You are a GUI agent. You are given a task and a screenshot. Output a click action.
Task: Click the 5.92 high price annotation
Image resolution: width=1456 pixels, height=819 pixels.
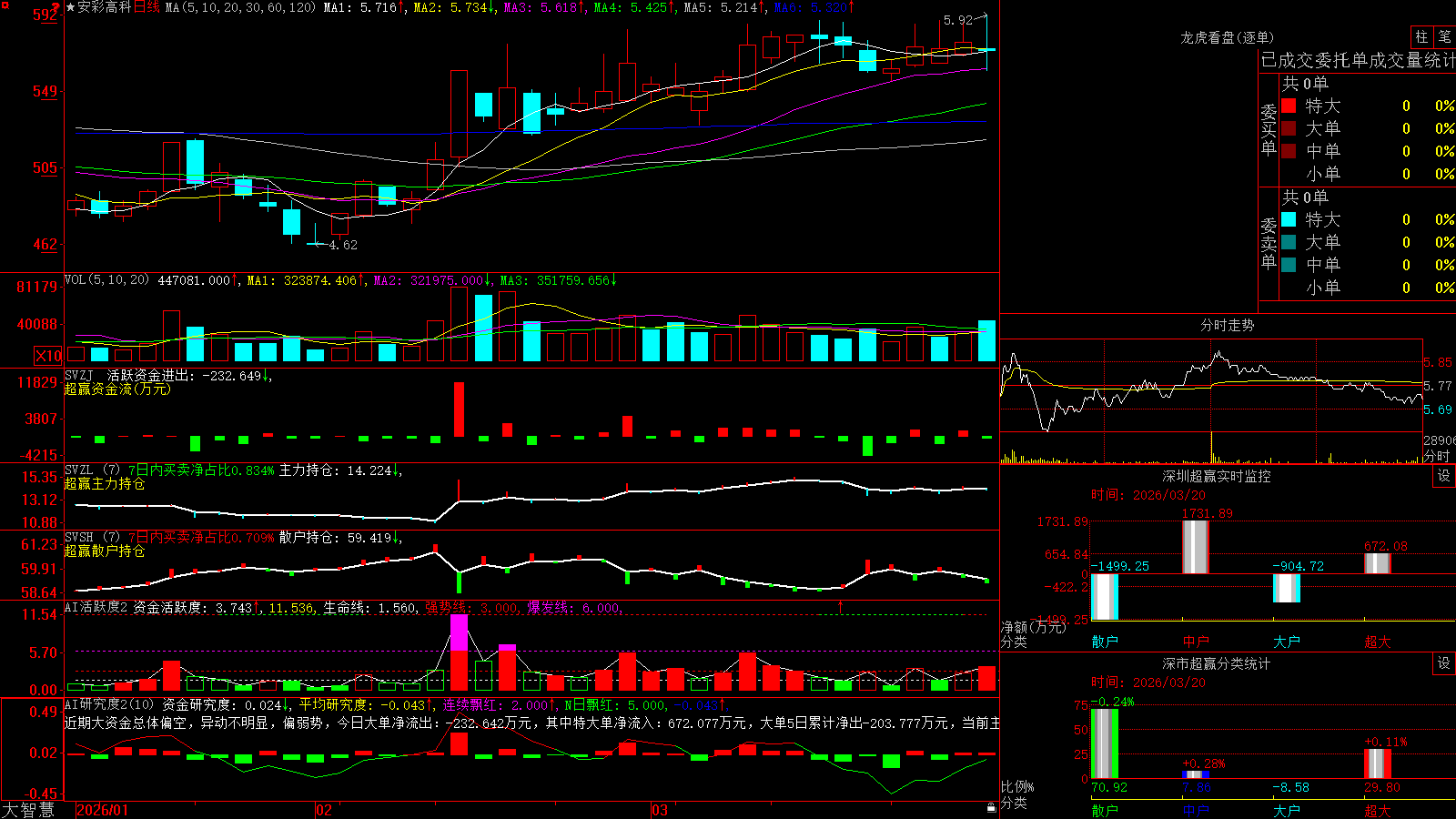coord(958,19)
